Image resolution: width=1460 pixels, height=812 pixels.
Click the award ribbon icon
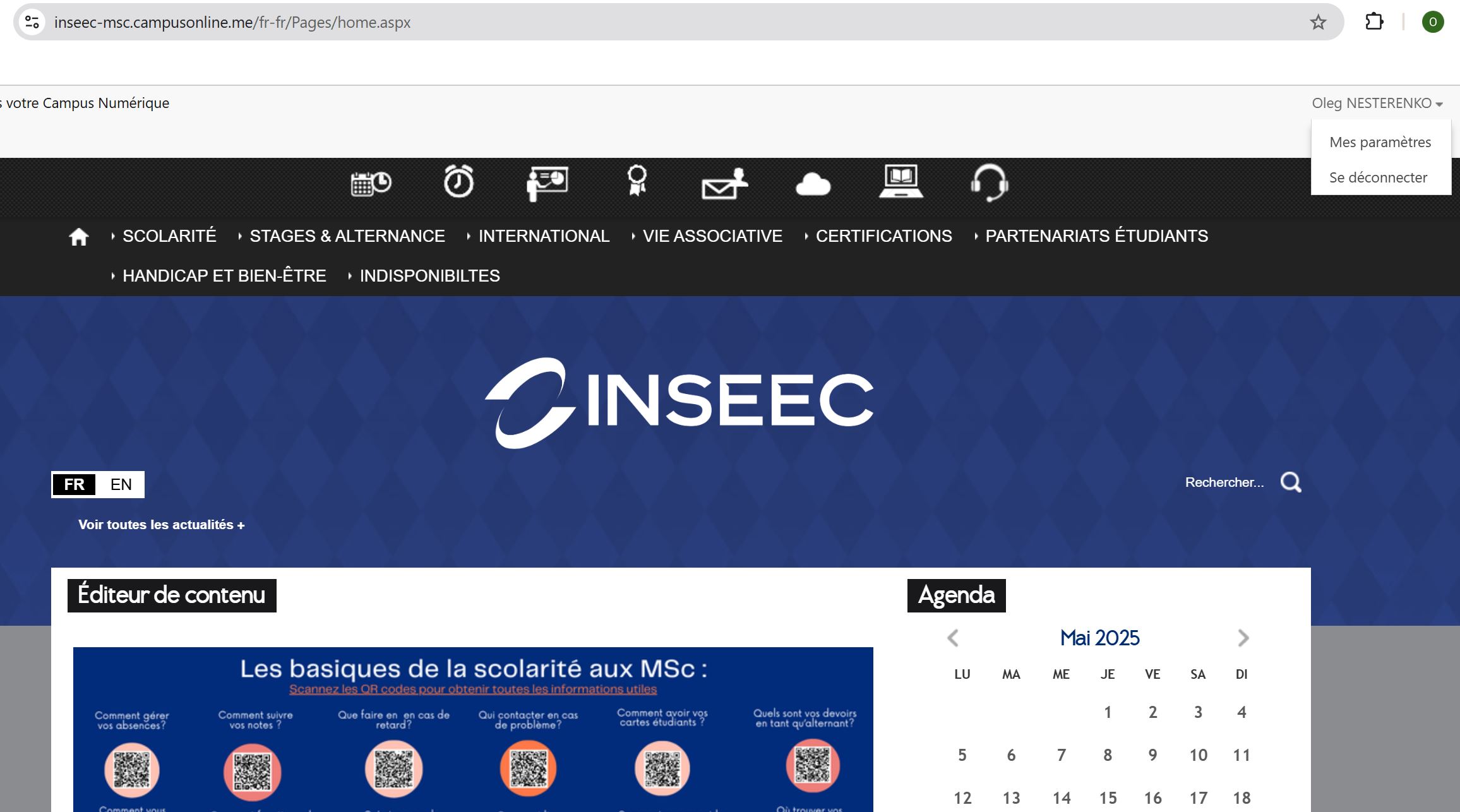tap(637, 181)
